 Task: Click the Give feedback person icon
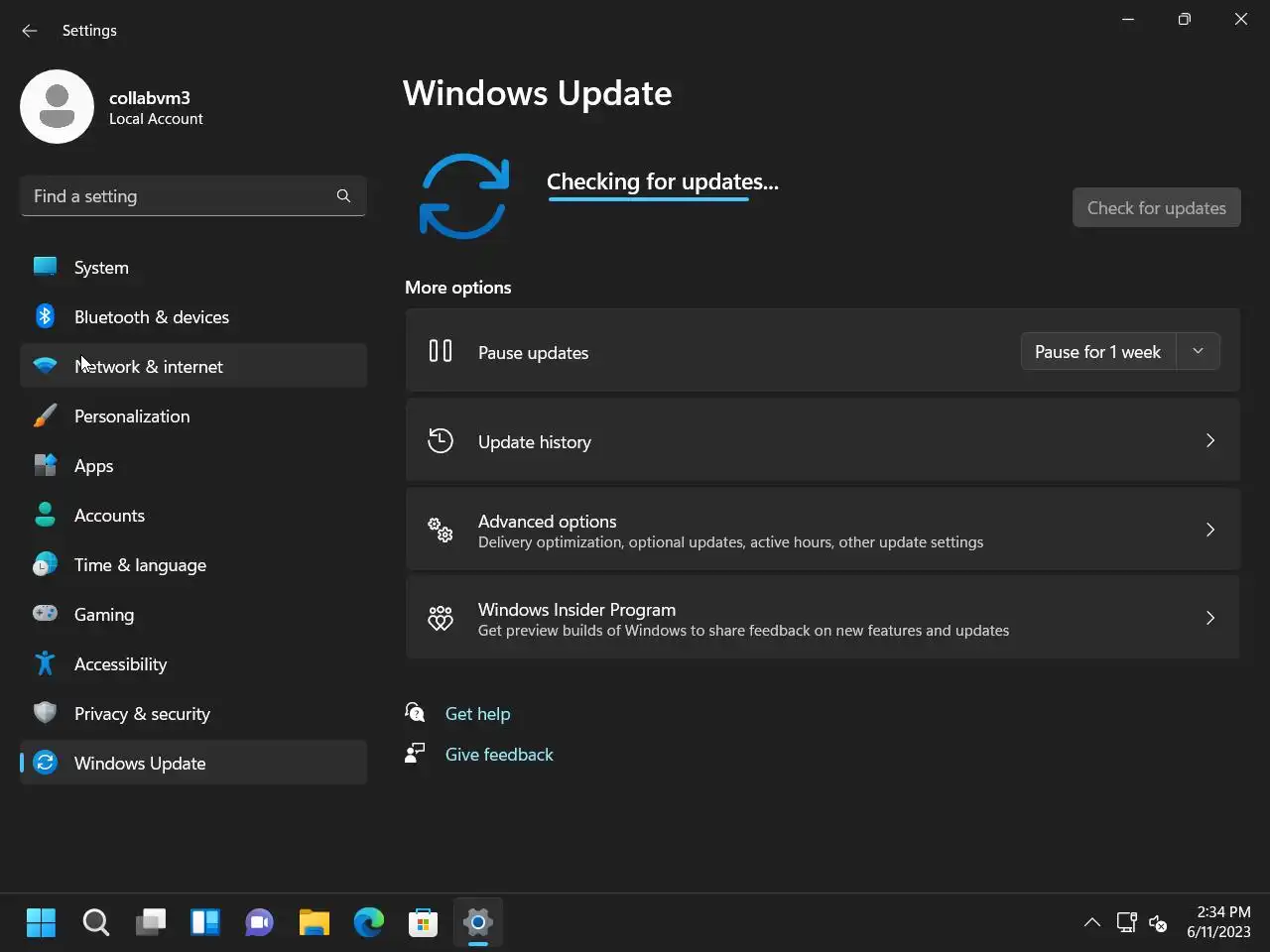click(x=415, y=753)
